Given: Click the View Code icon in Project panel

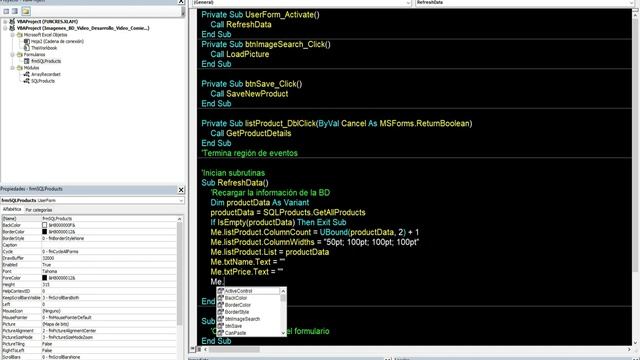Looking at the screenshot, I should (x=6, y=11).
